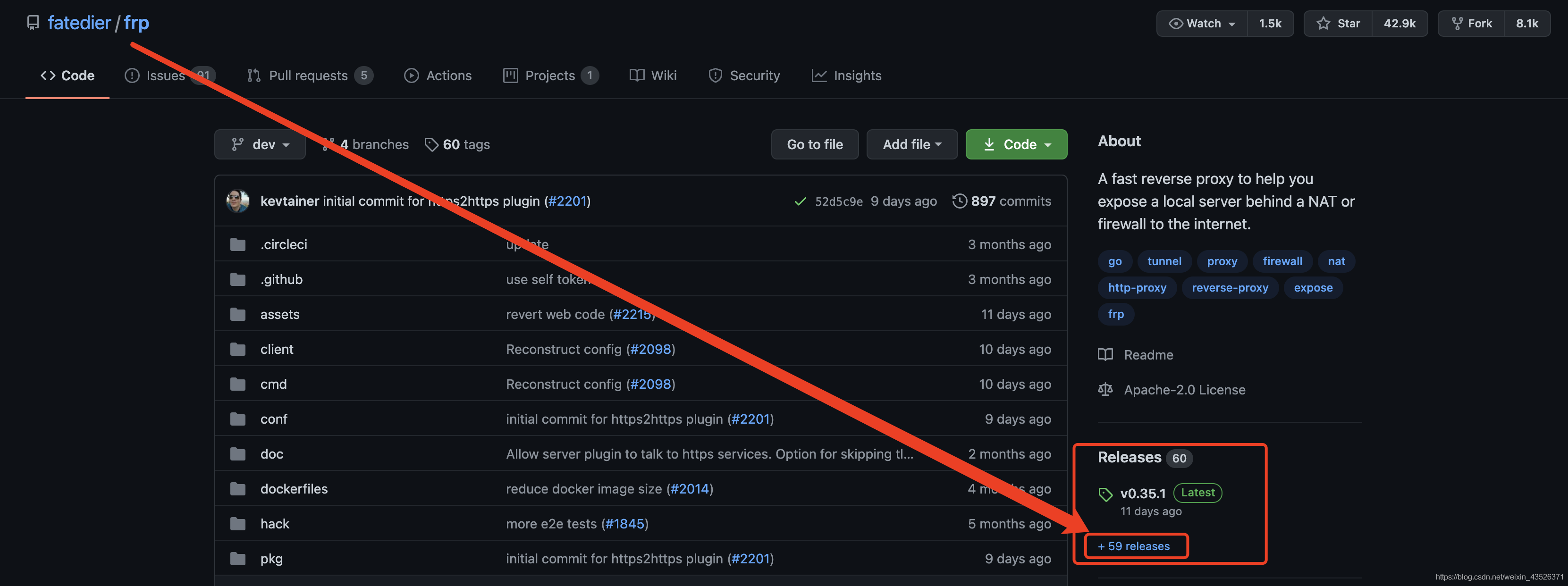Click the kevtainer avatar thumbnail

(x=237, y=201)
